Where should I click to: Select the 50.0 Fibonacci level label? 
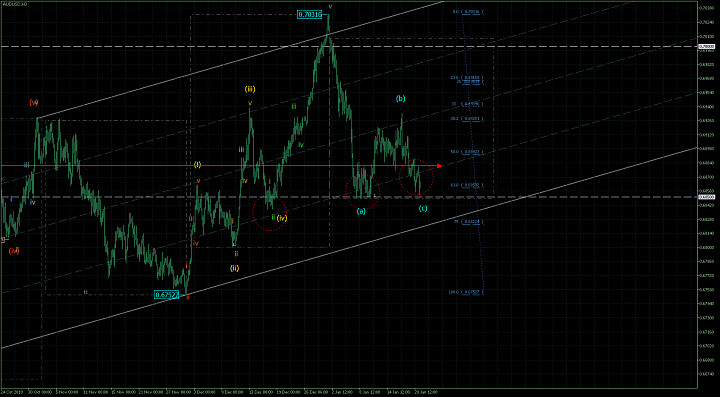(466, 151)
